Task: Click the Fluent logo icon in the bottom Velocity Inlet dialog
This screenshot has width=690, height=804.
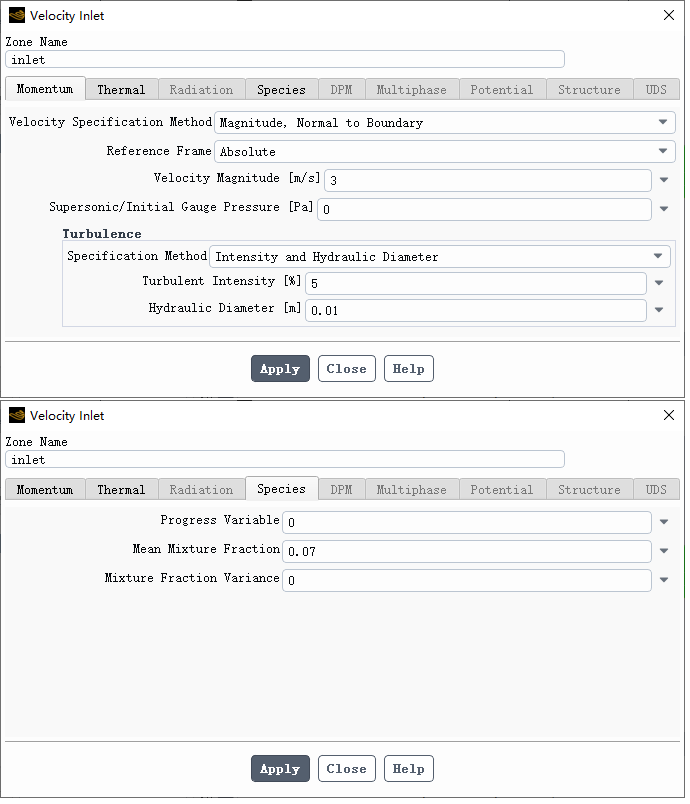Action: pos(17,415)
